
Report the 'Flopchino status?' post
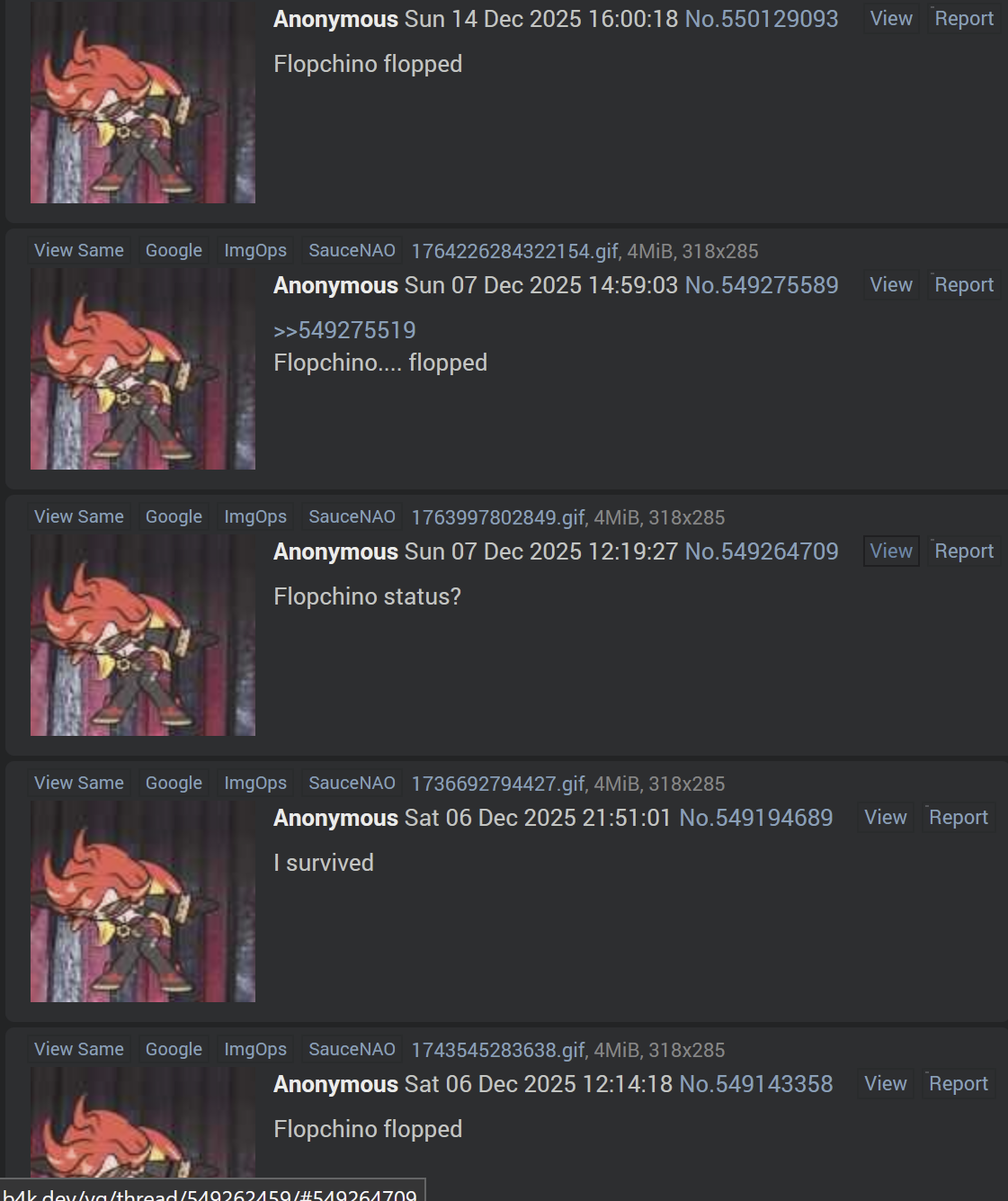coord(963,551)
